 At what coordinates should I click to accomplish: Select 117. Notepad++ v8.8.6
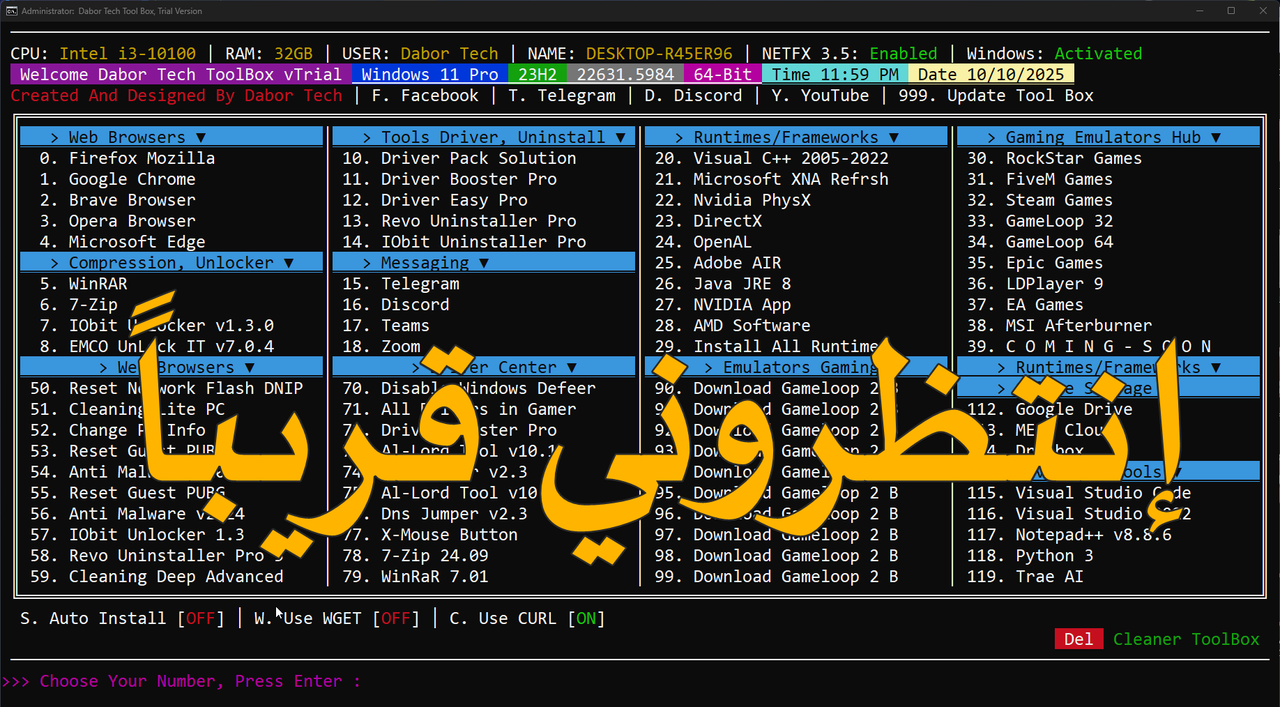tap(1069, 535)
